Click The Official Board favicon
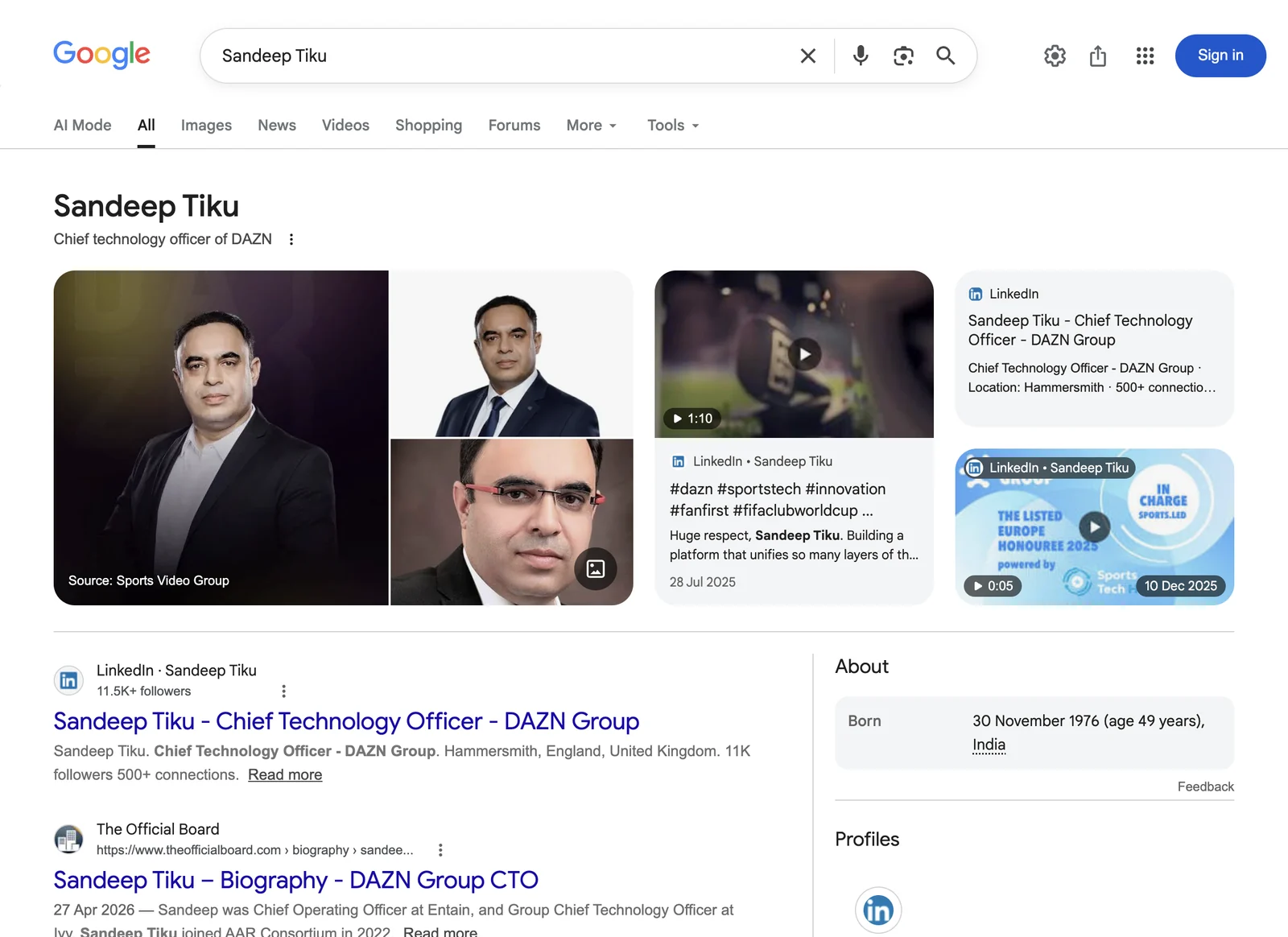The image size is (1288, 937). pos(68,839)
